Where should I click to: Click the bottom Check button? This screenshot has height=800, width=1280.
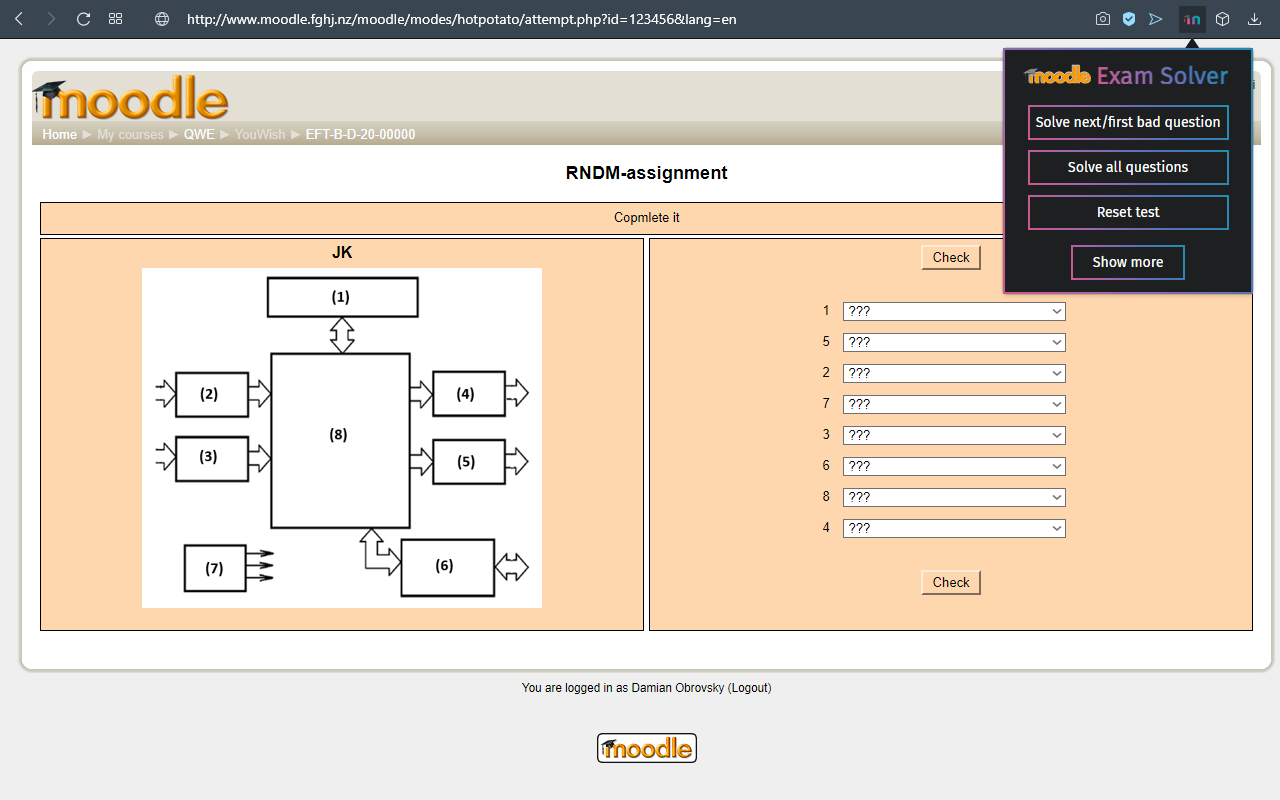pyautogui.click(x=951, y=582)
